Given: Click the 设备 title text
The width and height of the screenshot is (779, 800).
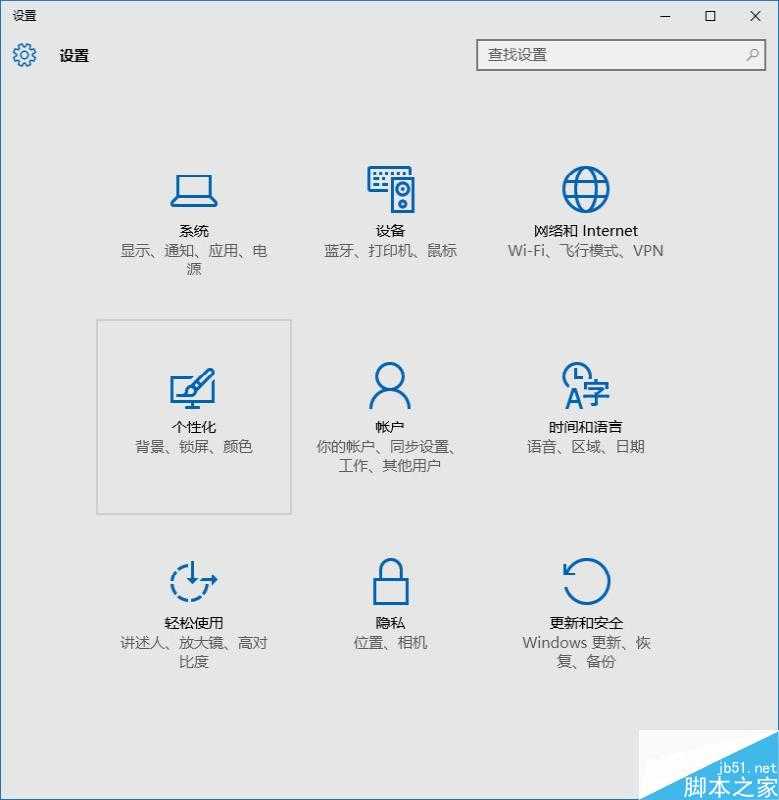Looking at the screenshot, I should pyautogui.click(x=391, y=231).
